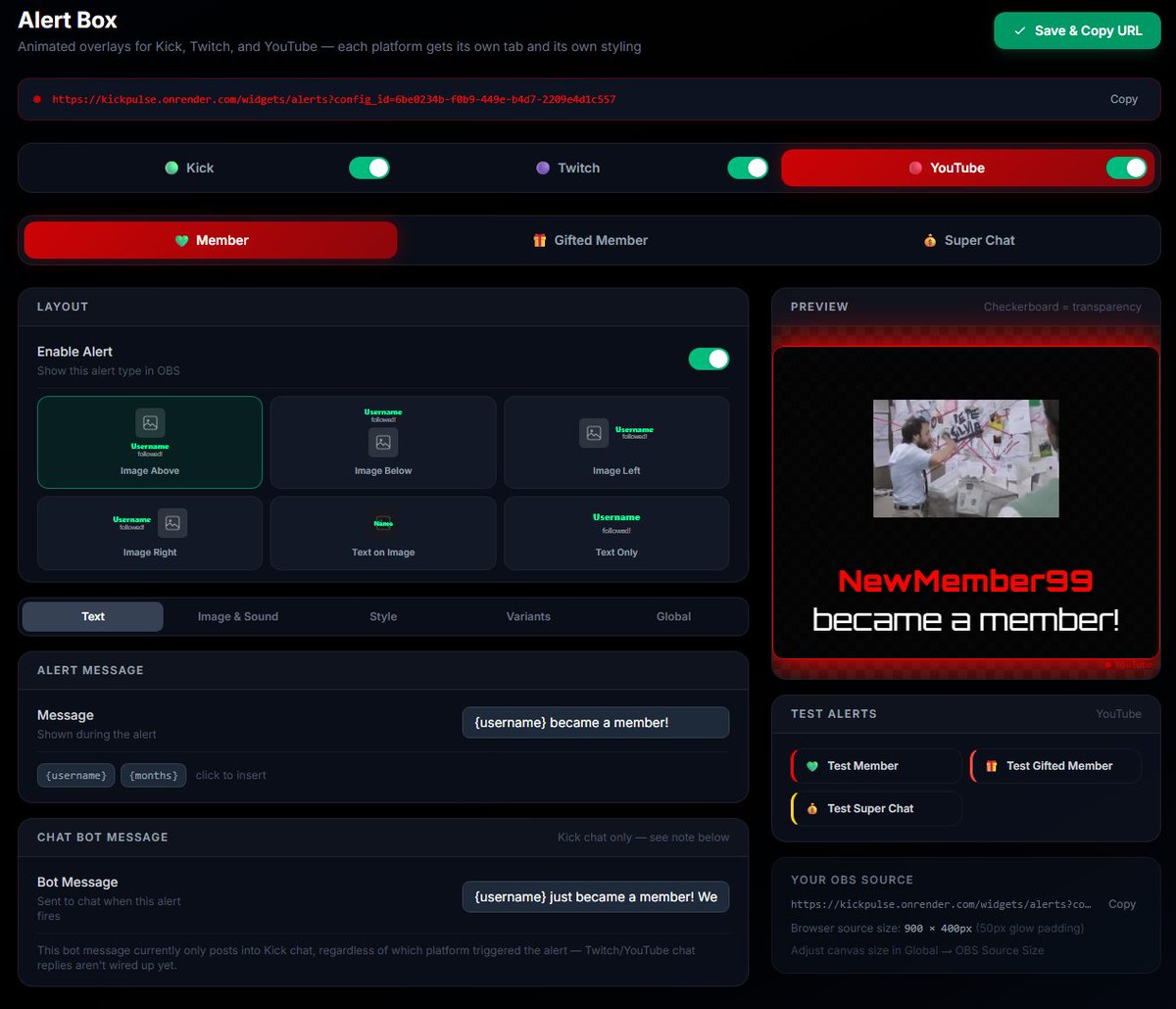Image resolution: width=1176 pixels, height=1009 pixels.
Task: Copy the OBS source URL
Action: (x=1122, y=904)
